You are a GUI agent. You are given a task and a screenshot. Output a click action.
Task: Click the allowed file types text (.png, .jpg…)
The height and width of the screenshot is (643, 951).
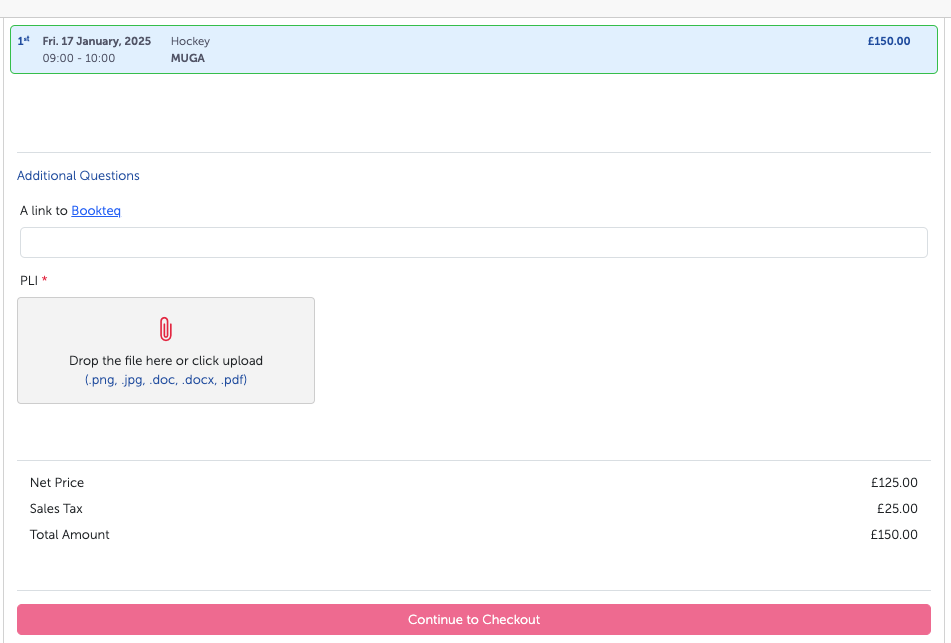tap(166, 380)
